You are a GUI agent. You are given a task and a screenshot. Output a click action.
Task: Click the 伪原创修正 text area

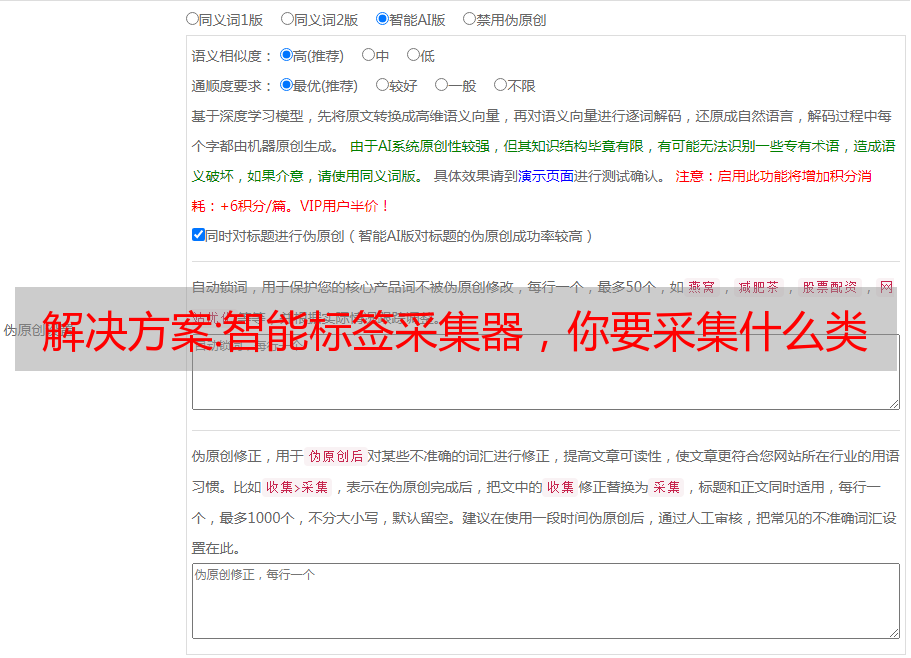[546, 601]
